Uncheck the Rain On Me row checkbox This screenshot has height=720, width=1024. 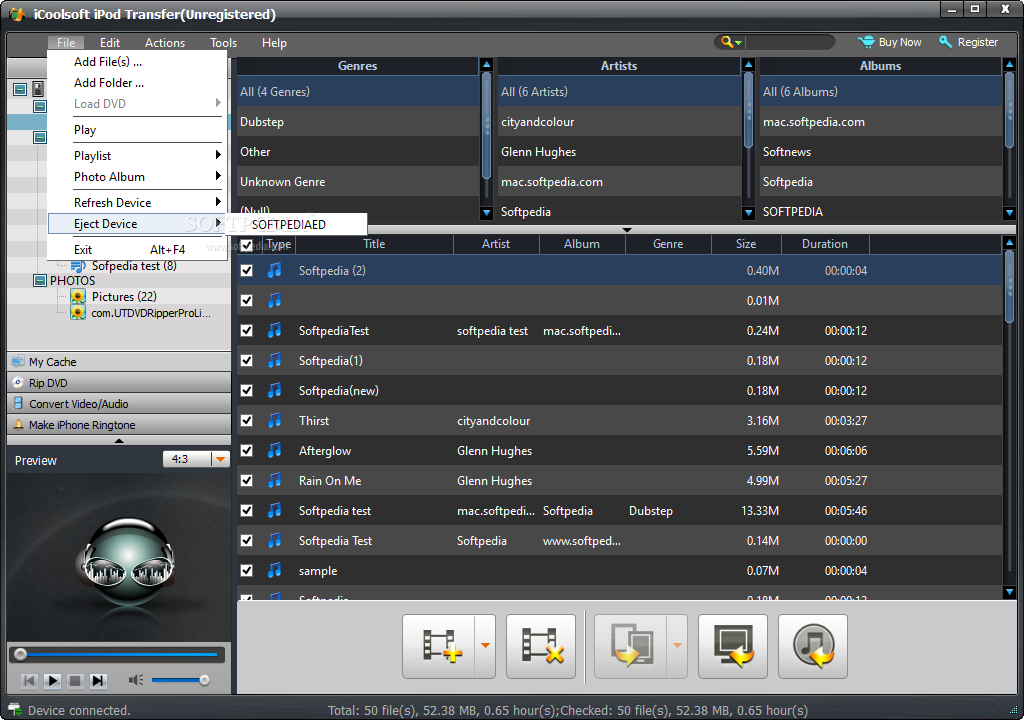pos(247,481)
